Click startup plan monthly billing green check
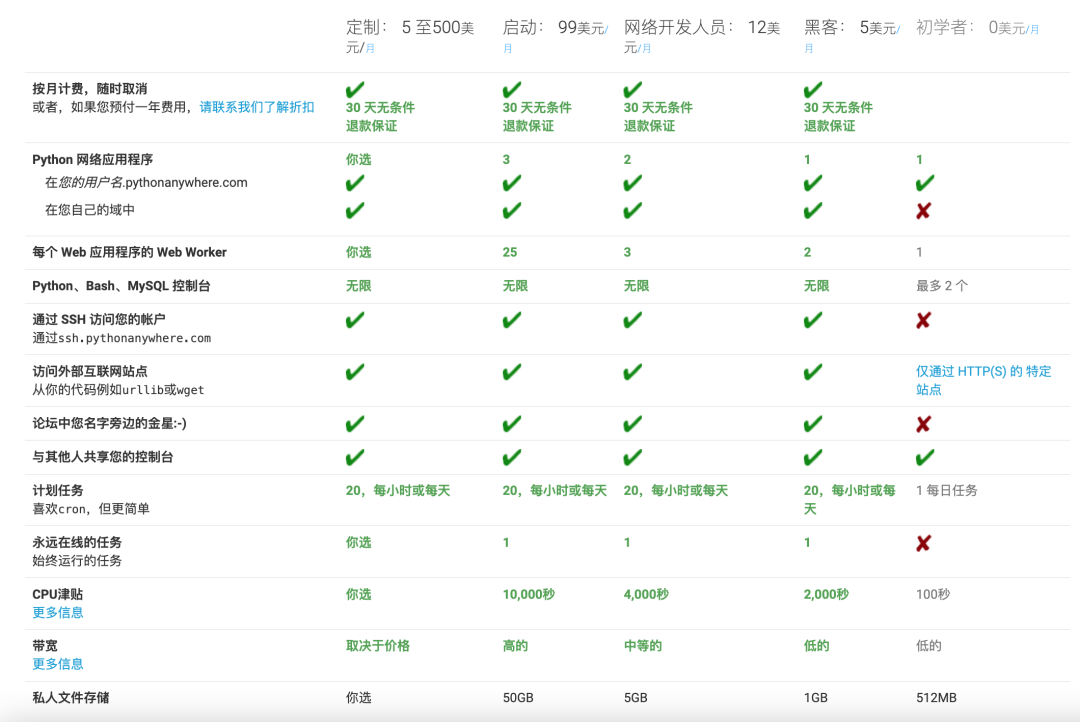 [x=512, y=90]
